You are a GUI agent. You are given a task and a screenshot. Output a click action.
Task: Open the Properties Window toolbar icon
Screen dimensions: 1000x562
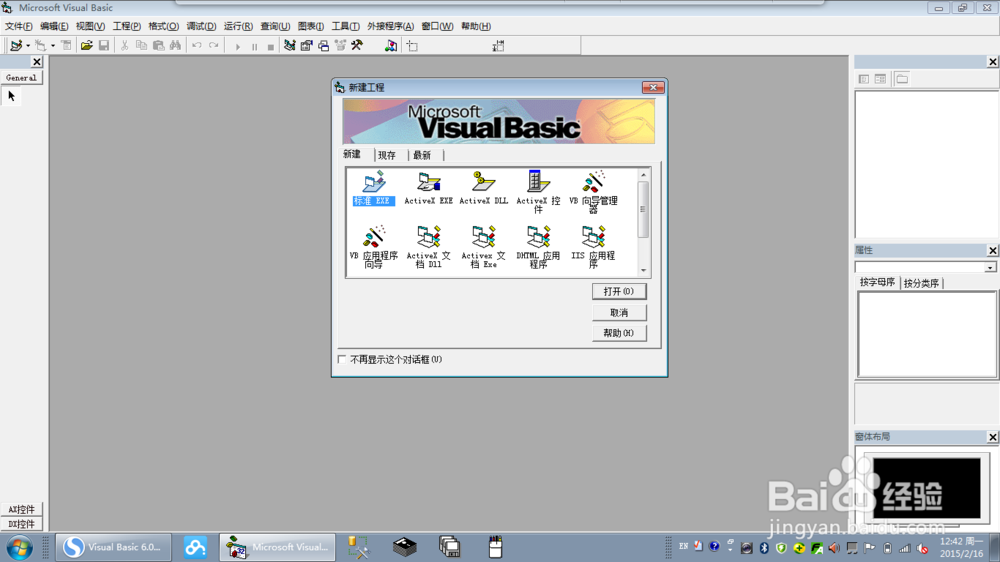coord(307,45)
